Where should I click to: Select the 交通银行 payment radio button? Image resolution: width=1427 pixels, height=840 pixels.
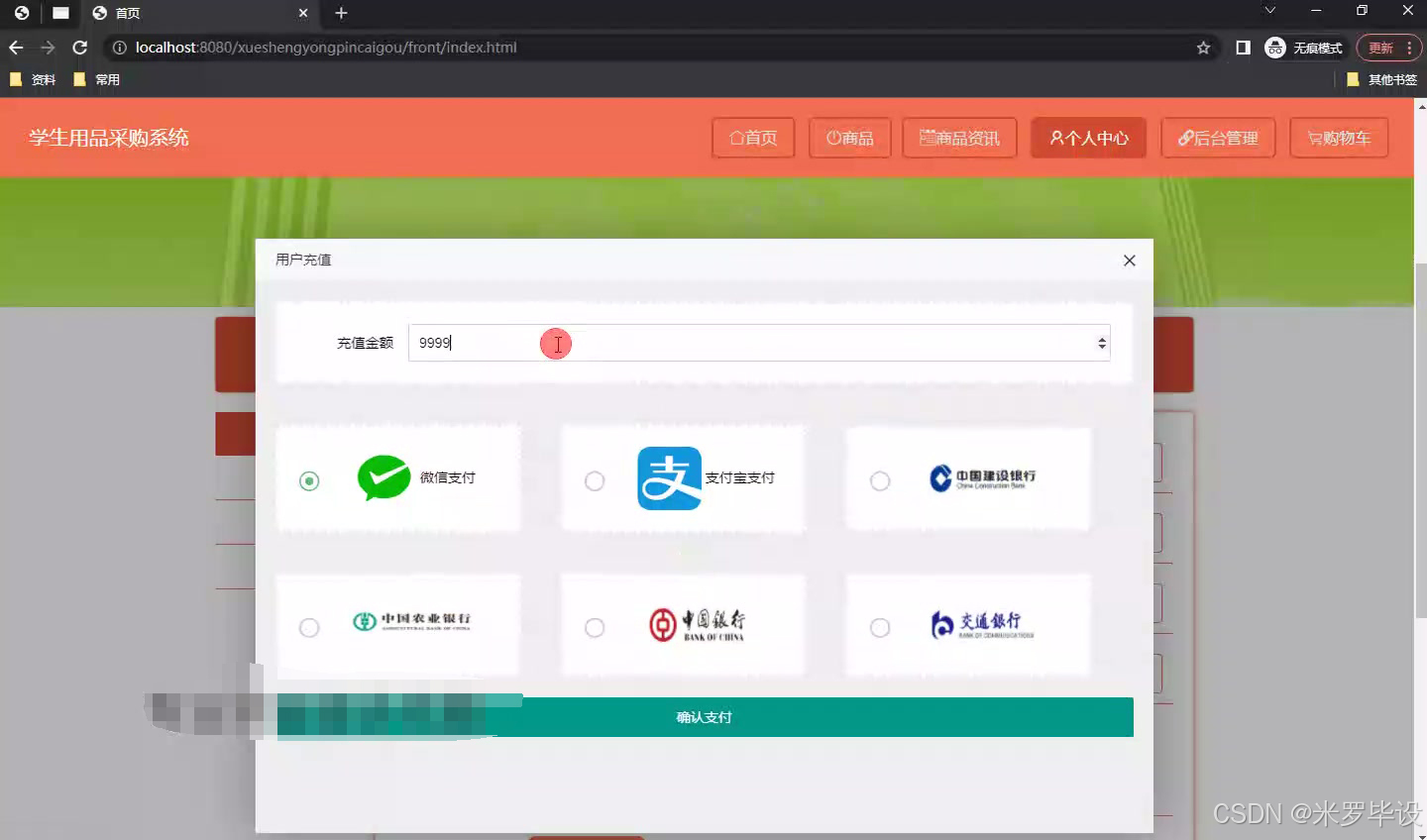[880, 627]
